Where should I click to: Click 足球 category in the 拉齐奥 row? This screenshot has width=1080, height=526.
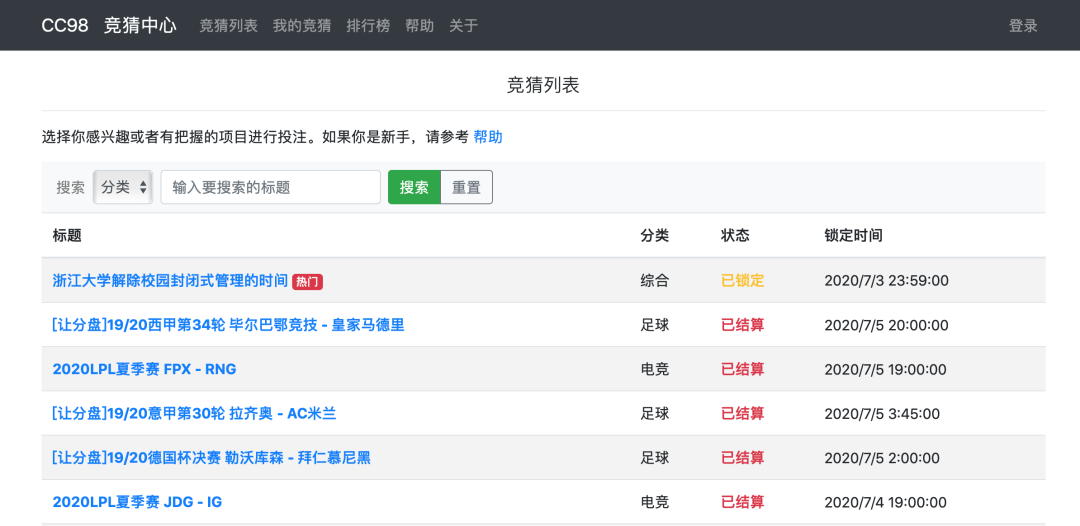pyautogui.click(x=654, y=414)
